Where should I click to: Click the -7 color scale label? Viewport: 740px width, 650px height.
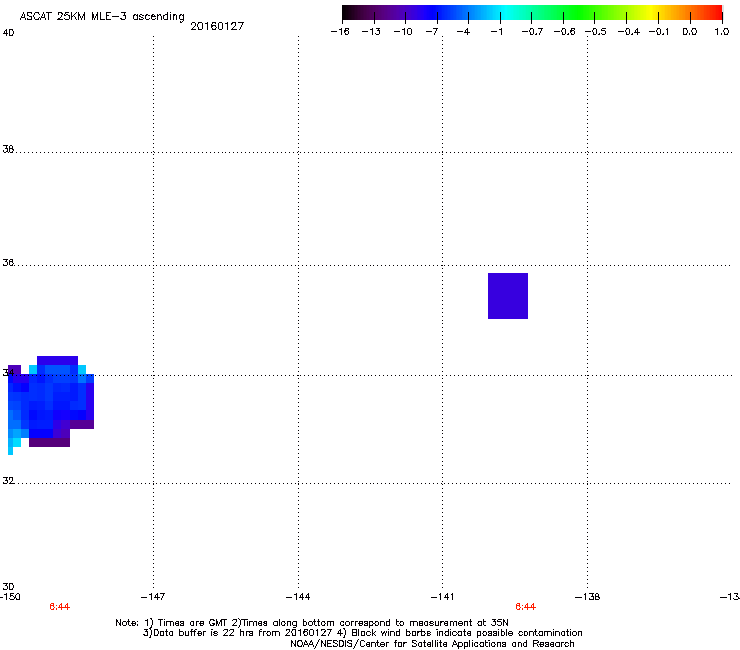click(432, 32)
